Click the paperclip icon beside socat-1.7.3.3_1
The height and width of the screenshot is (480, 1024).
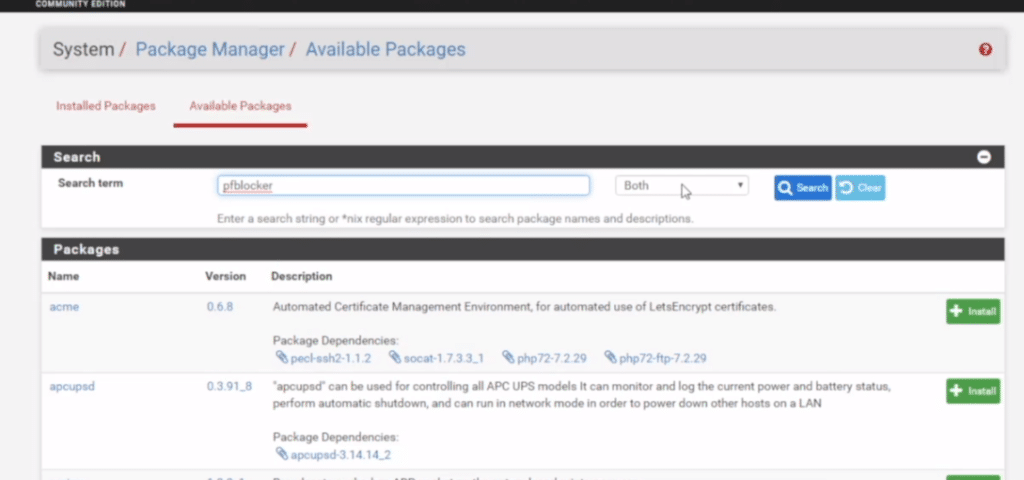[395, 357]
